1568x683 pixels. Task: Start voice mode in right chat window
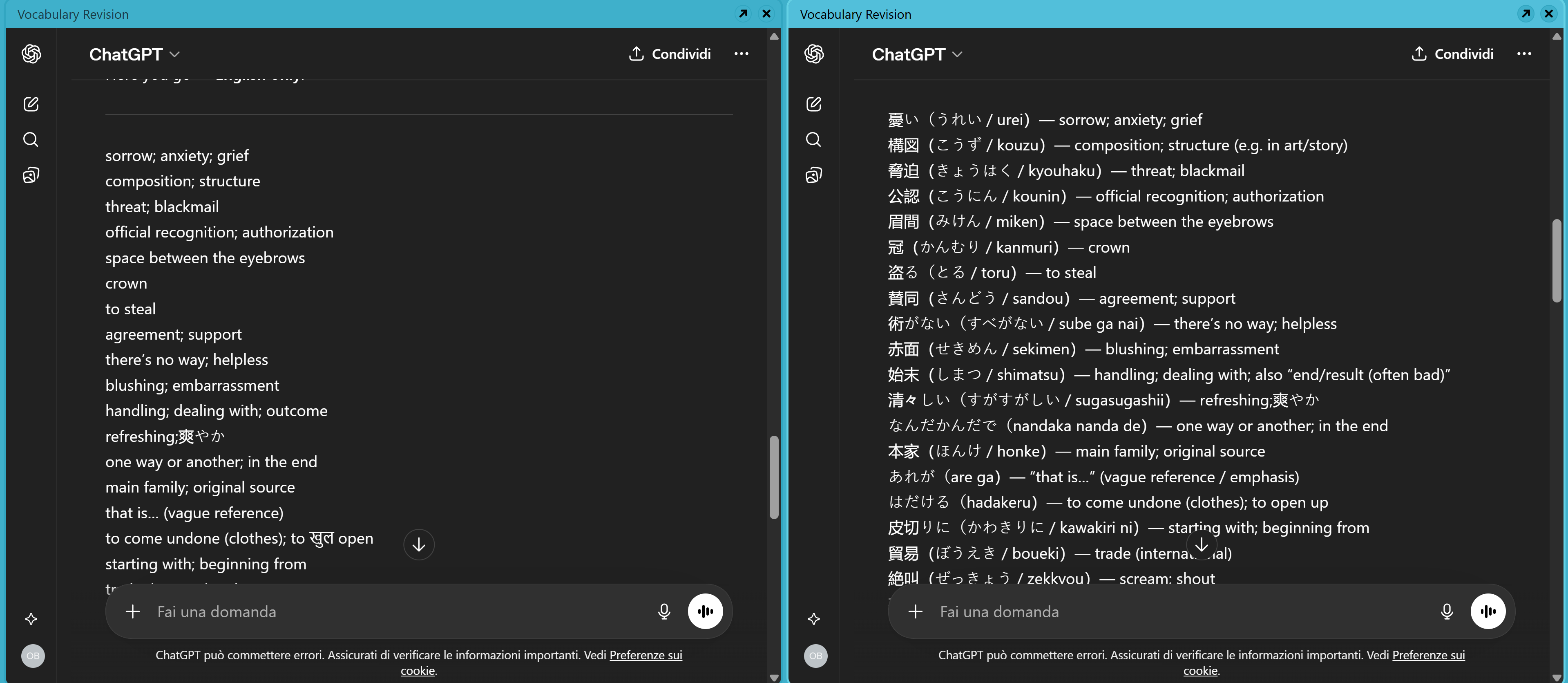[1488, 611]
